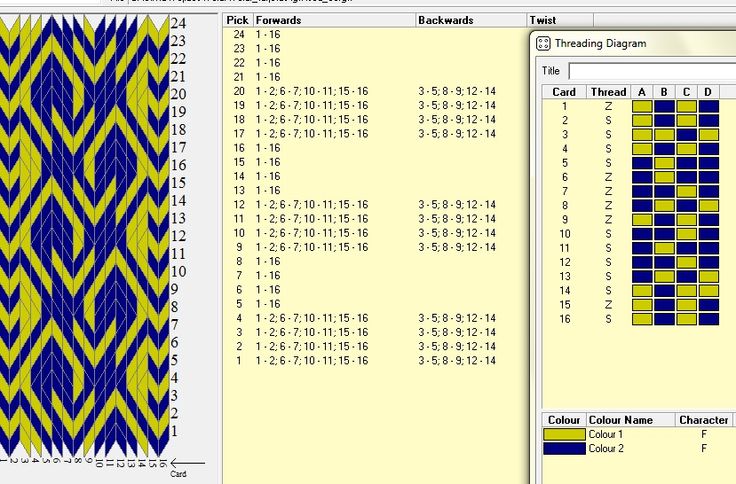
Task: Select pick number 1 row label
Action: point(239,361)
